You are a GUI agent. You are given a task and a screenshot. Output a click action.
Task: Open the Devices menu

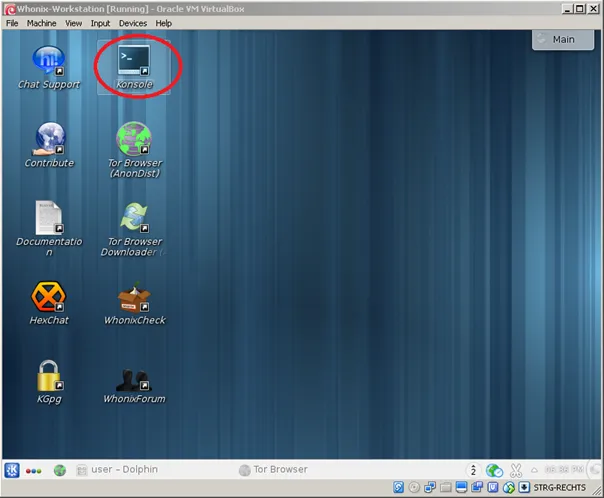tap(133, 23)
